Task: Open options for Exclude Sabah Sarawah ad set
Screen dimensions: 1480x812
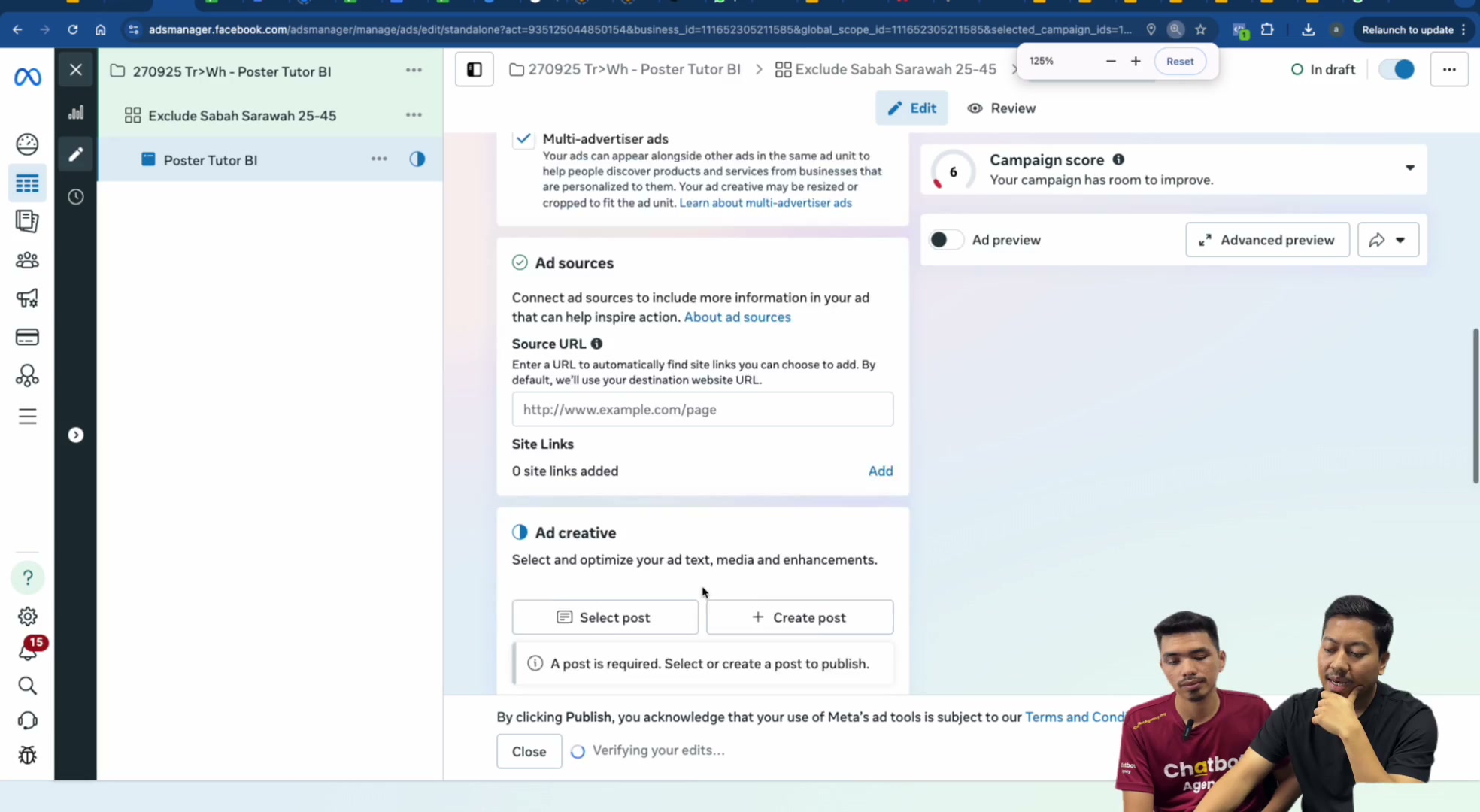Action: point(414,115)
